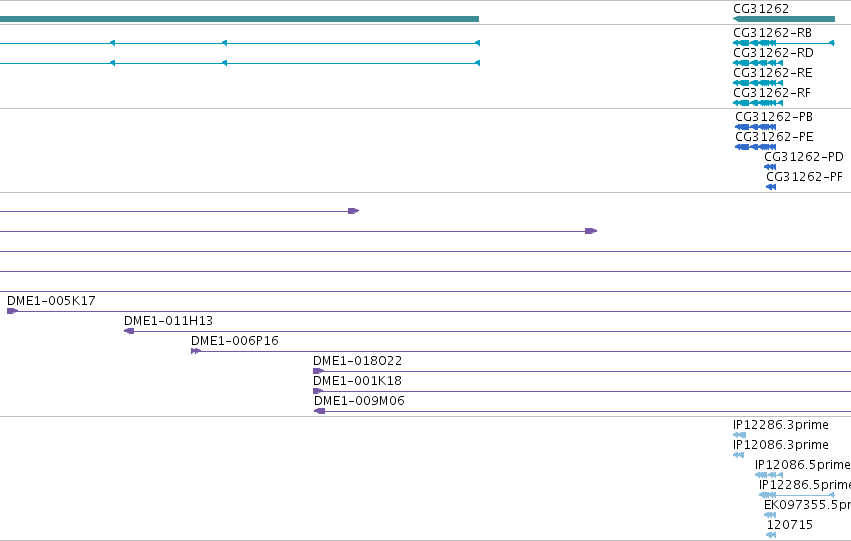Select EST 120715 label
This screenshot has width=851, height=541.
coord(790,525)
